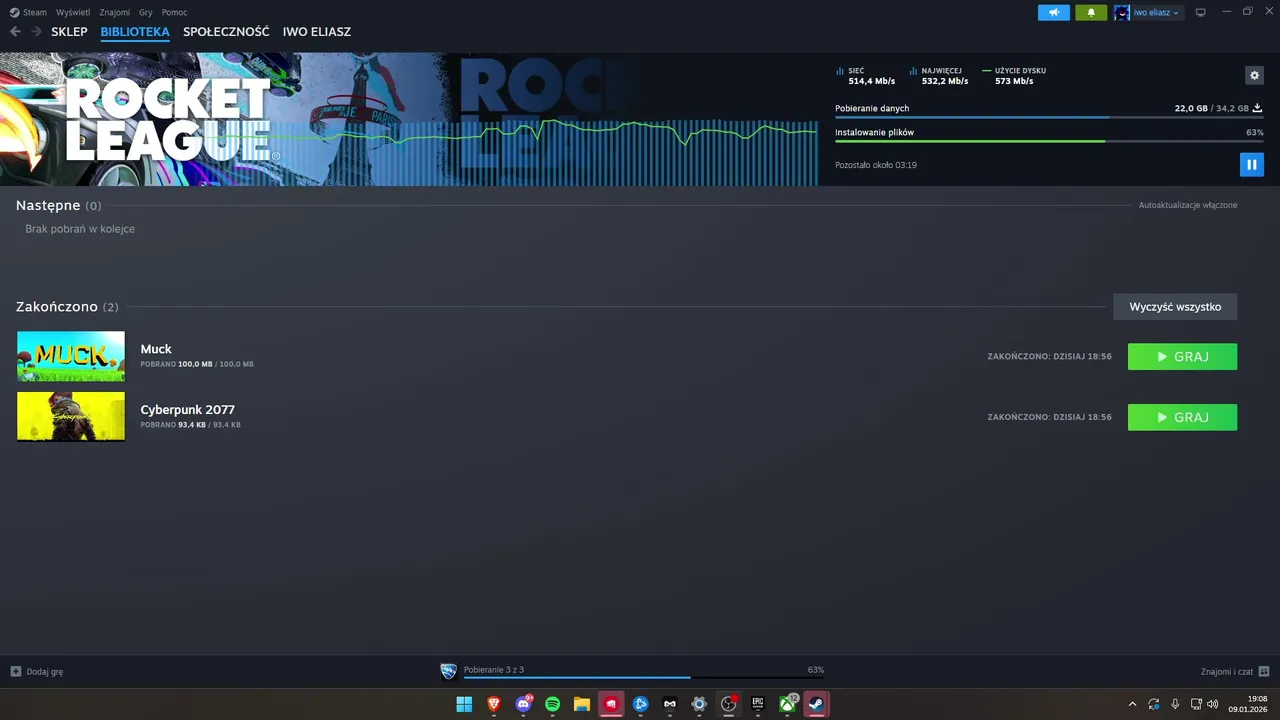
Task: Click Brak pobrań w kolejce text
Action: (x=80, y=229)
